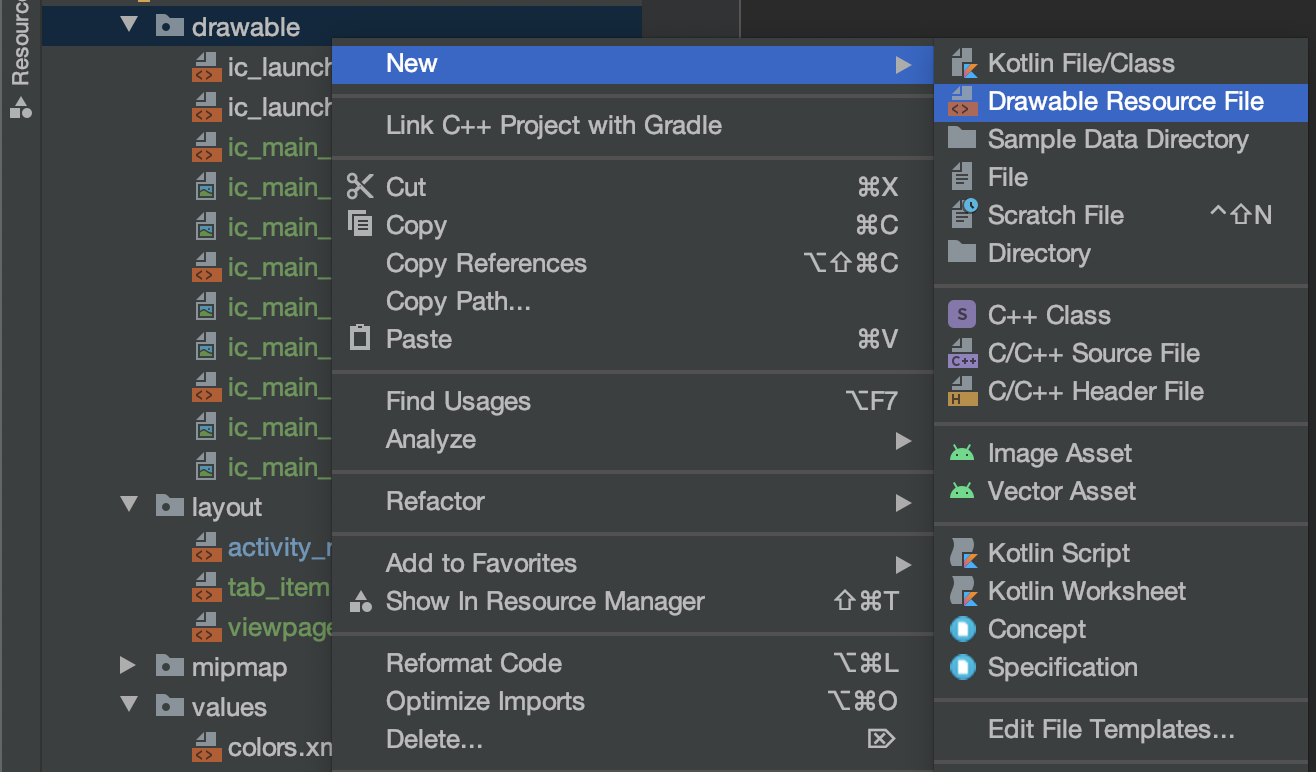Collapse the drawable folder

(129, 26)
